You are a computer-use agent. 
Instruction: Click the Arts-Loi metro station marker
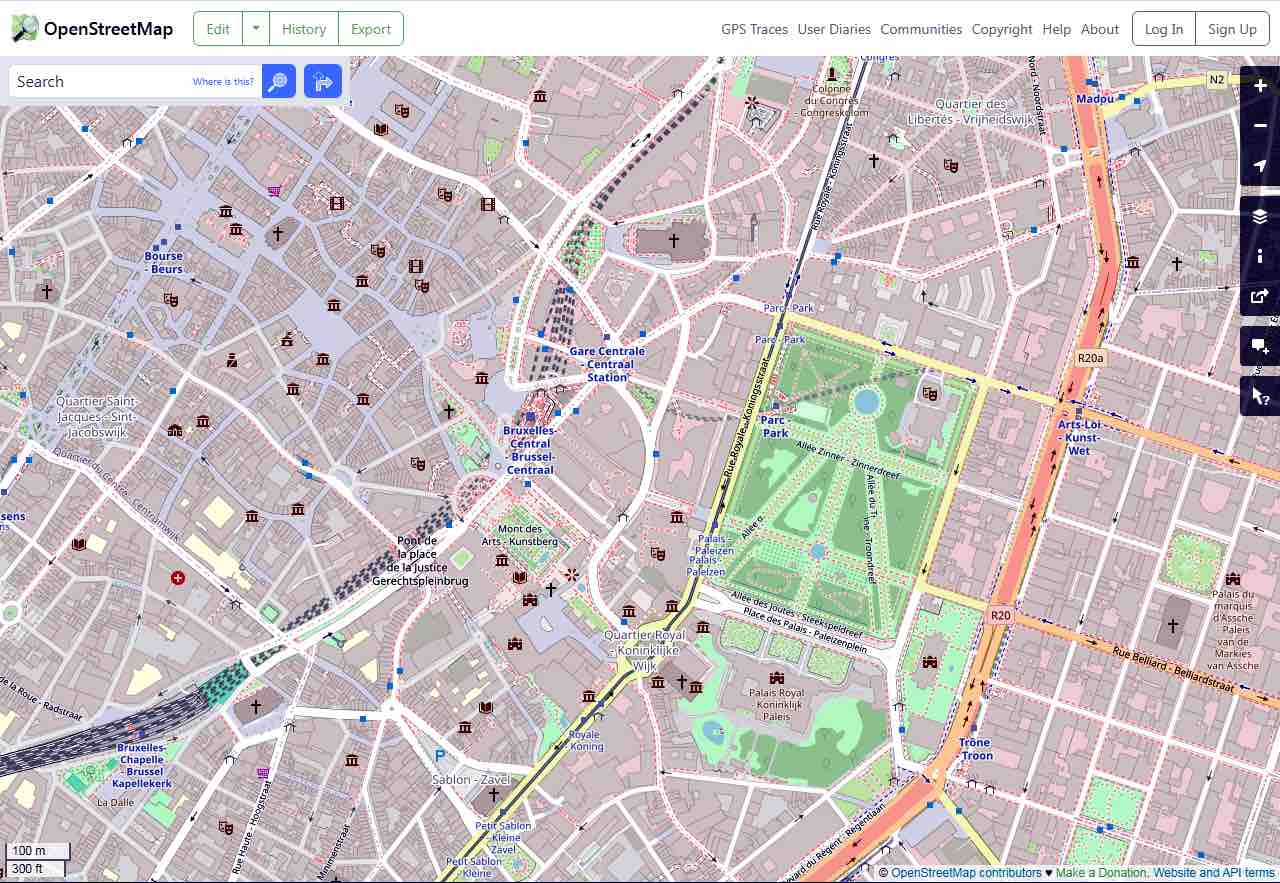coord(1079,412)
